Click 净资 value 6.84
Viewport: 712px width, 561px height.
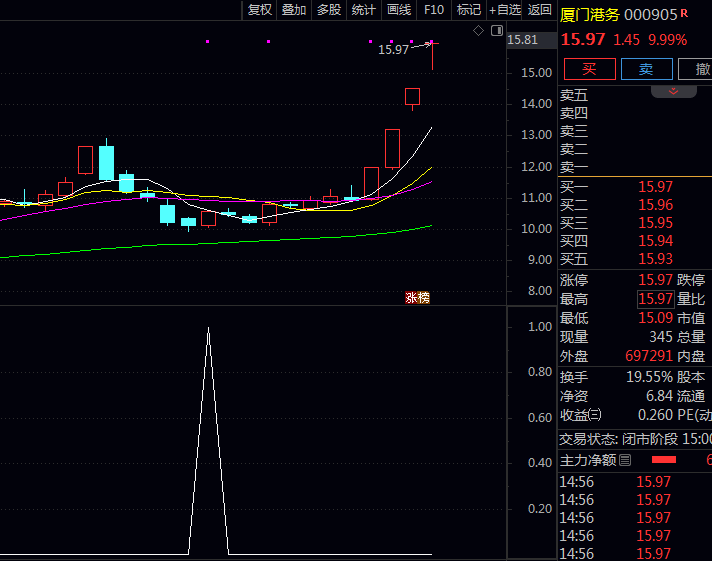659,396
